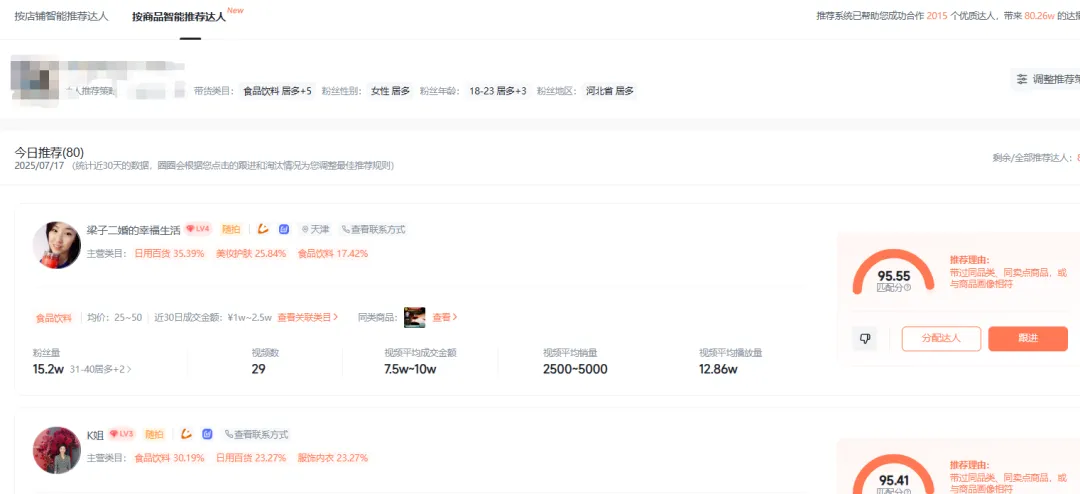This screenshot has width=1080, height=494.
Task: Click orange swirl icon beside 梁子二婶的幸福生活
Action: (x=264, y=229)
